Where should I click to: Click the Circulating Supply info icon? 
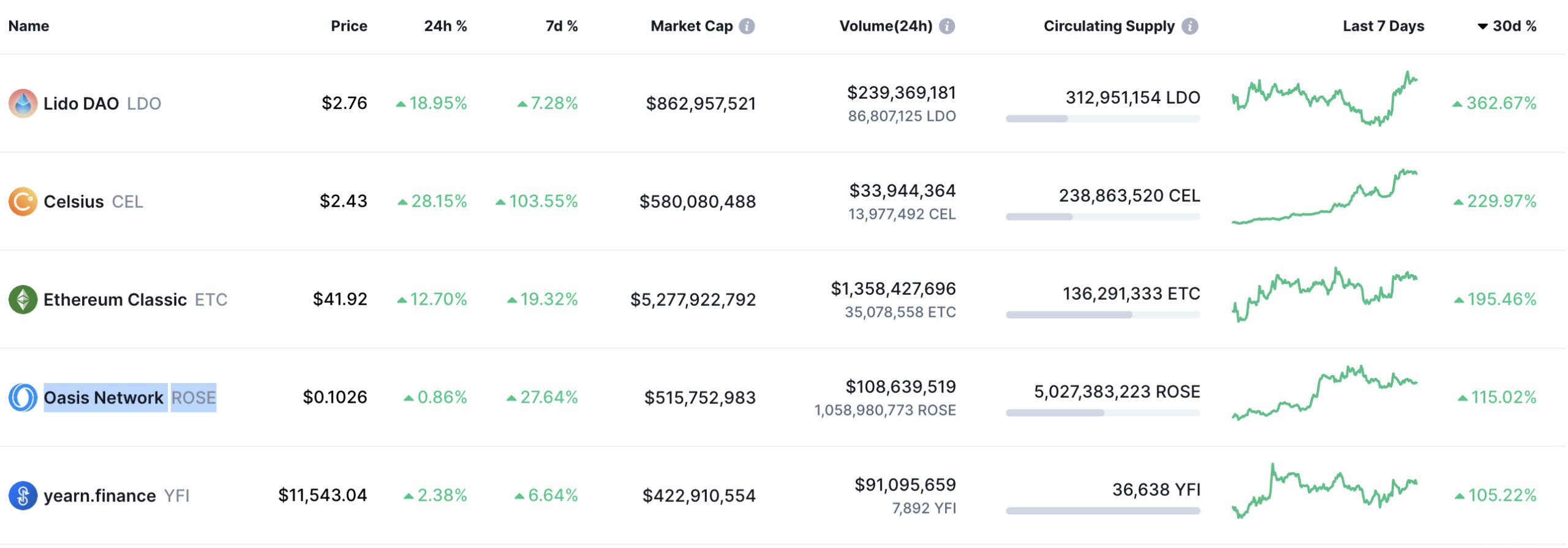pos(1189,26)
